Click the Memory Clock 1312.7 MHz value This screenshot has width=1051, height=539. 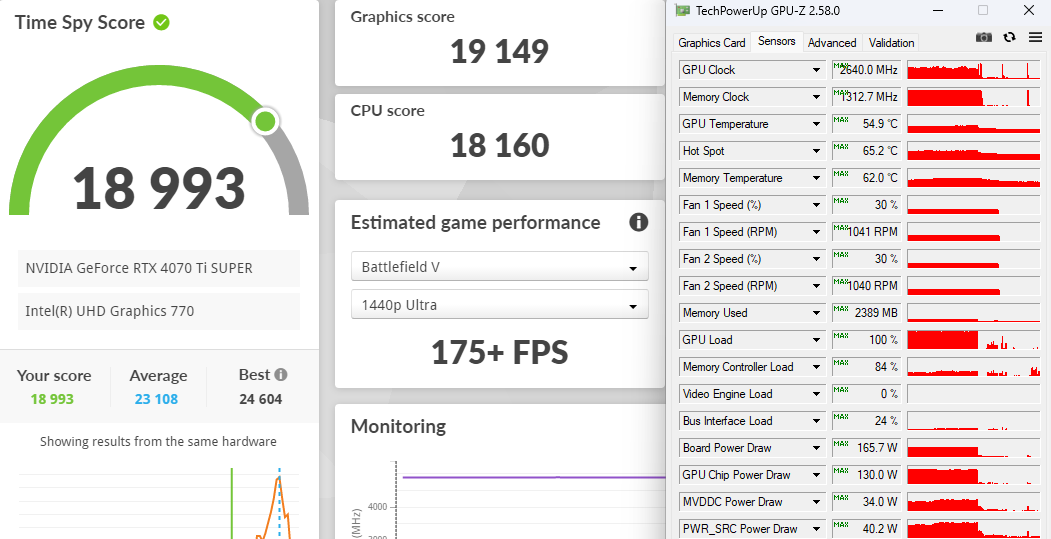[x=867, y=97]
